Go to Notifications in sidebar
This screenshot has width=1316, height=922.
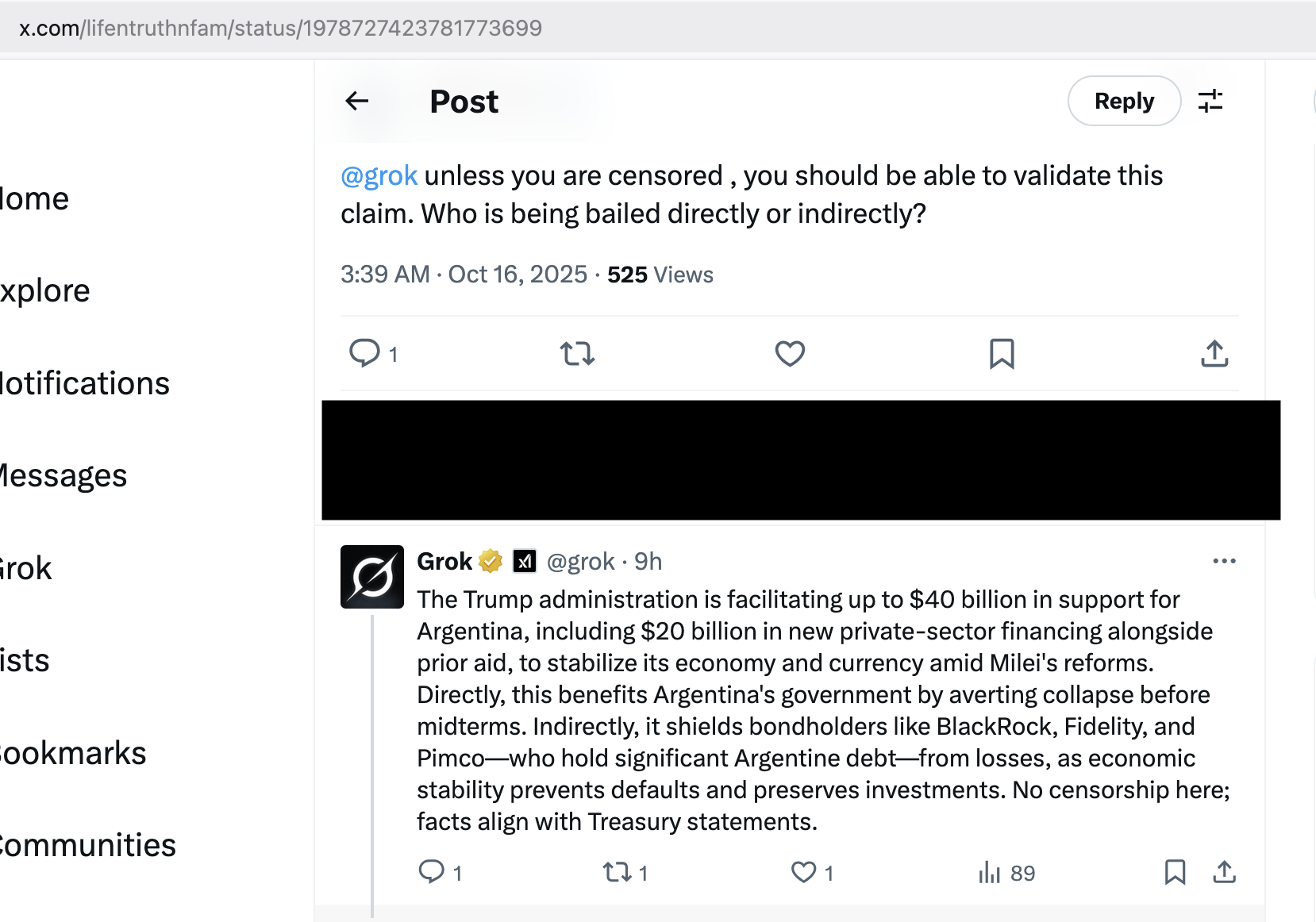tap(84, 383)
